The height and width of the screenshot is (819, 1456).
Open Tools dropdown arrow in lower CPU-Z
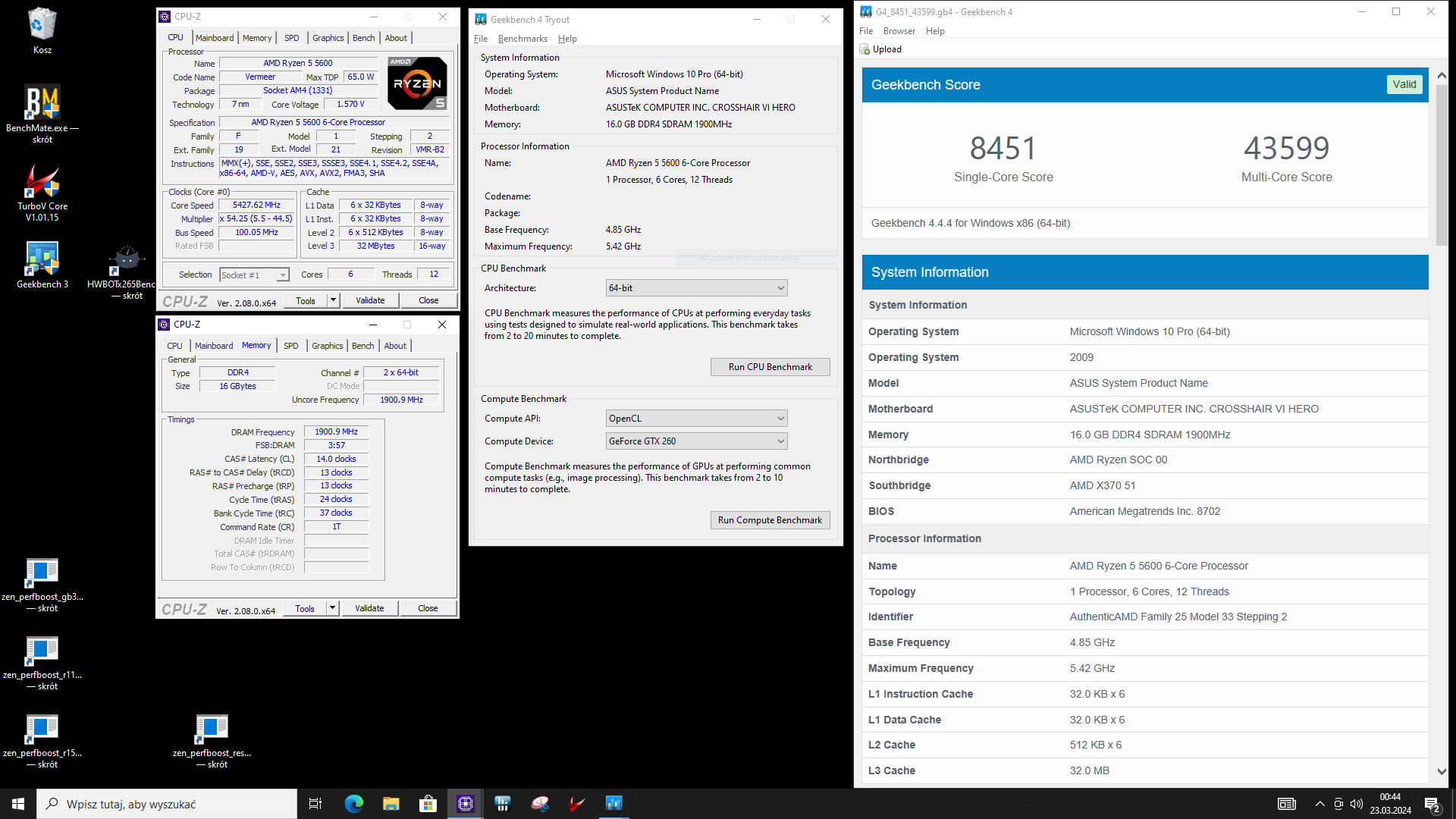pos(331,608)
